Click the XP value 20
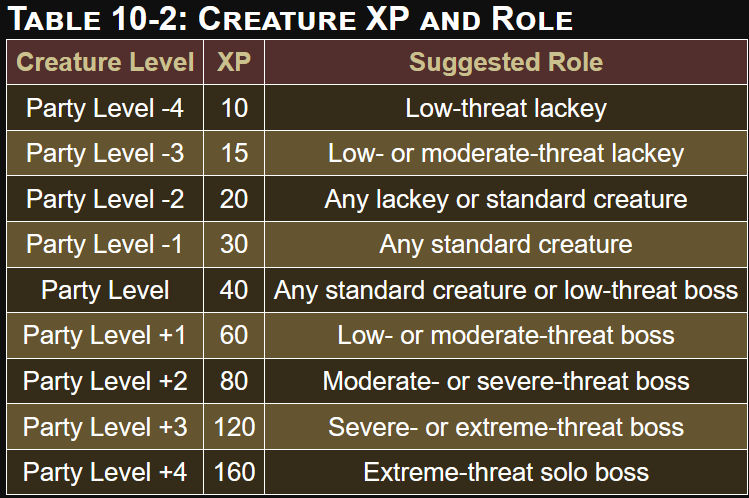This screenshot has height=498, width=749. click(x=233, y=198)
